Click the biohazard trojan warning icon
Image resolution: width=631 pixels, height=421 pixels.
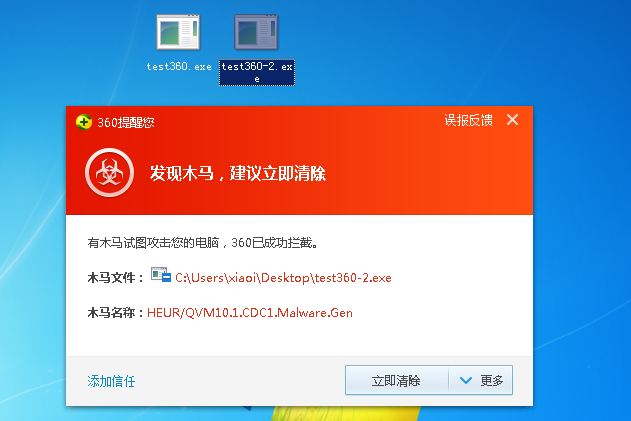coord(109,173)
